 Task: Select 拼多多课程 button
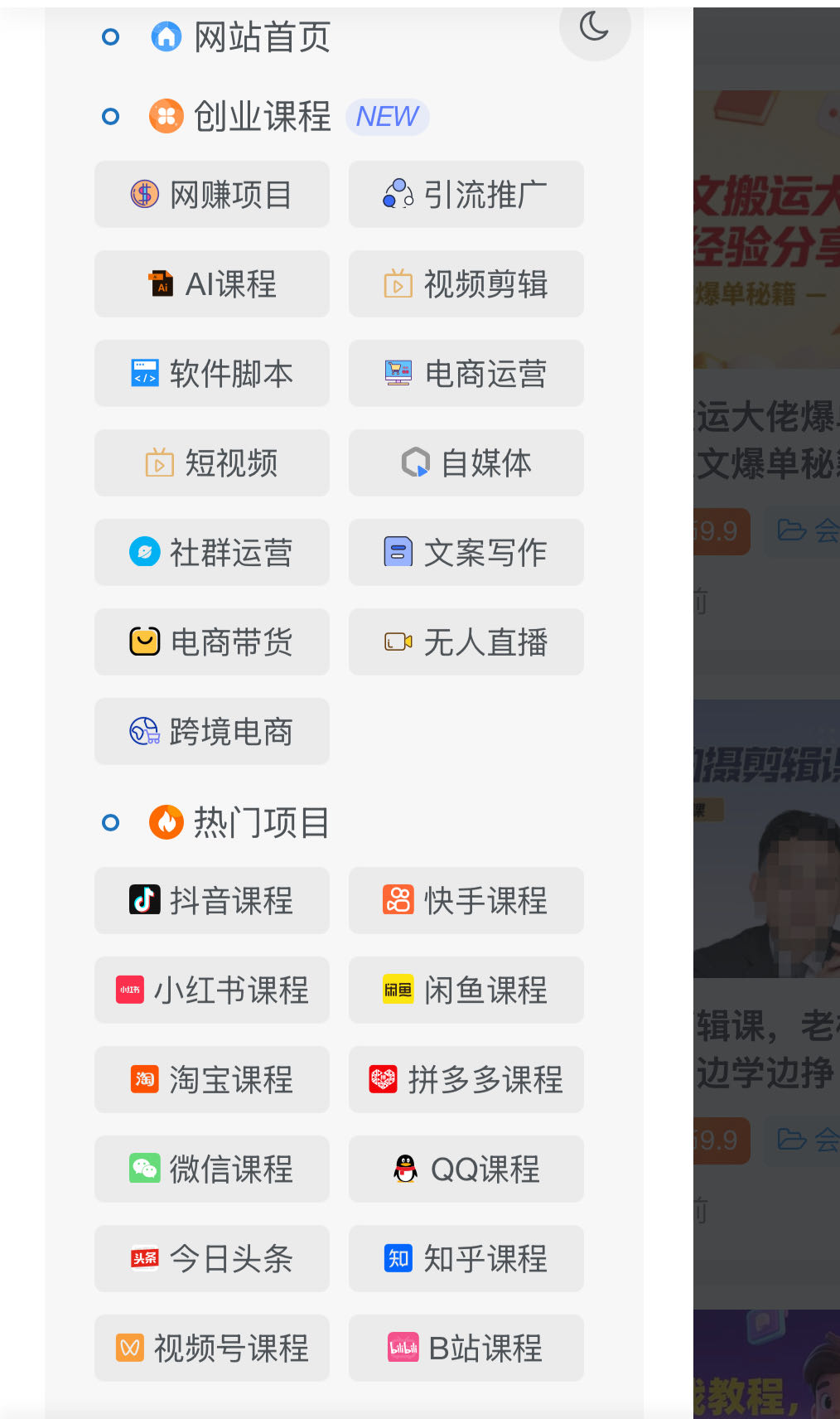tap(466, 1079)
